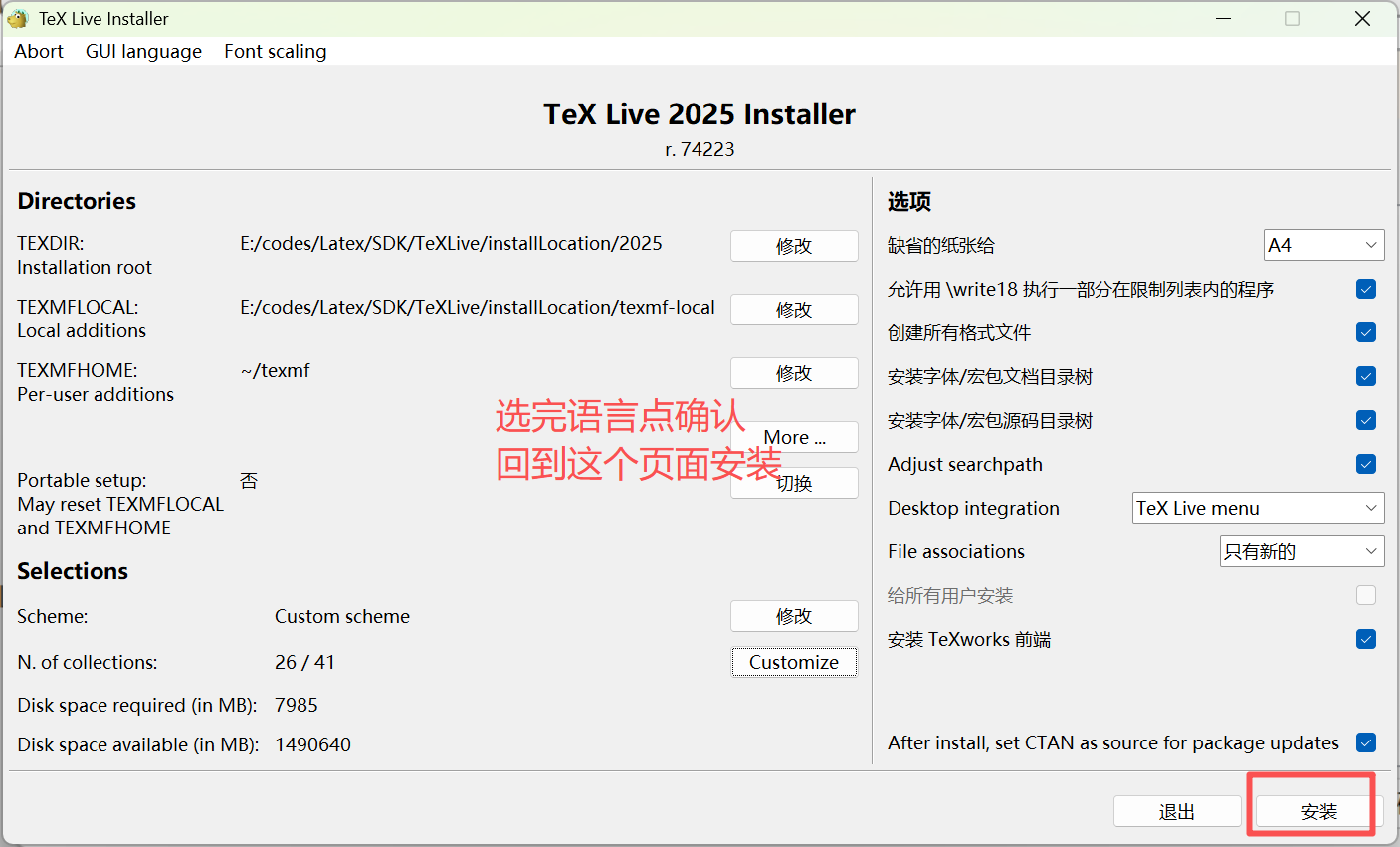Screen dimensions: 1400x847
Task: Click 修改 button next to Scheme
Action: coord(793,616)
